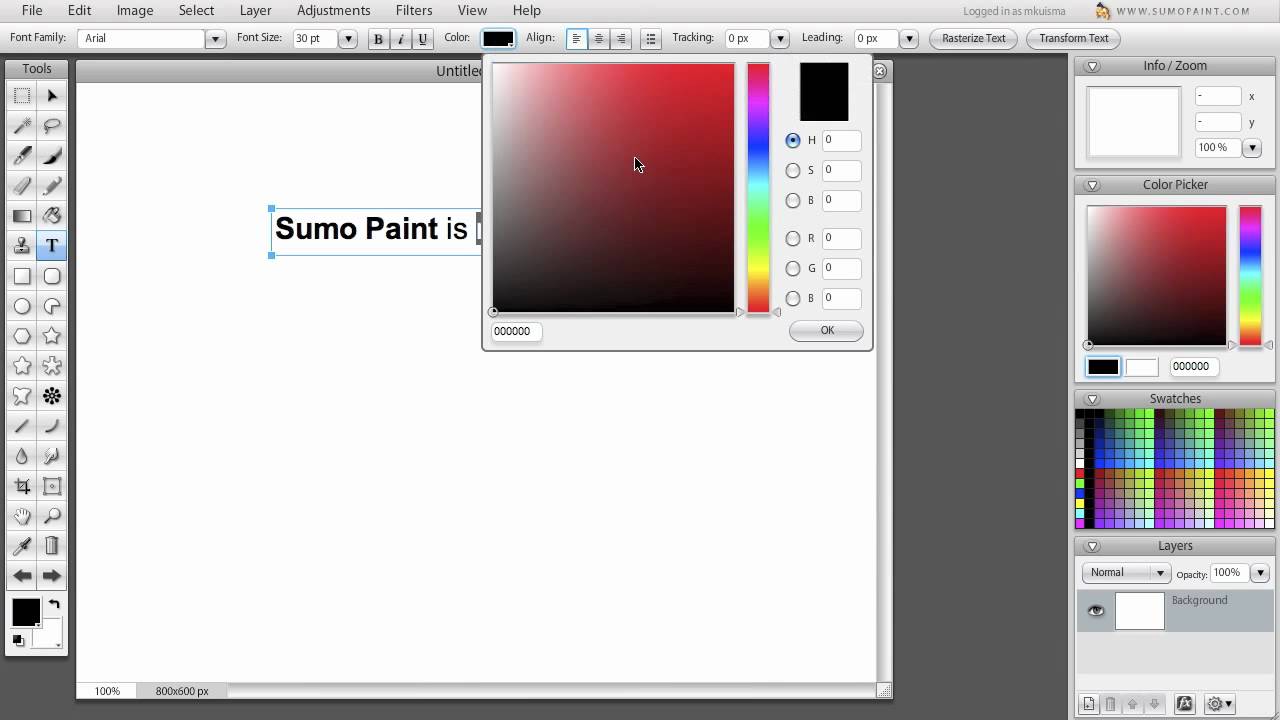The height and width of the screenshot is (720, 1280).
Task: Add a new layer in Layers panel
Action: point(1089,704)
